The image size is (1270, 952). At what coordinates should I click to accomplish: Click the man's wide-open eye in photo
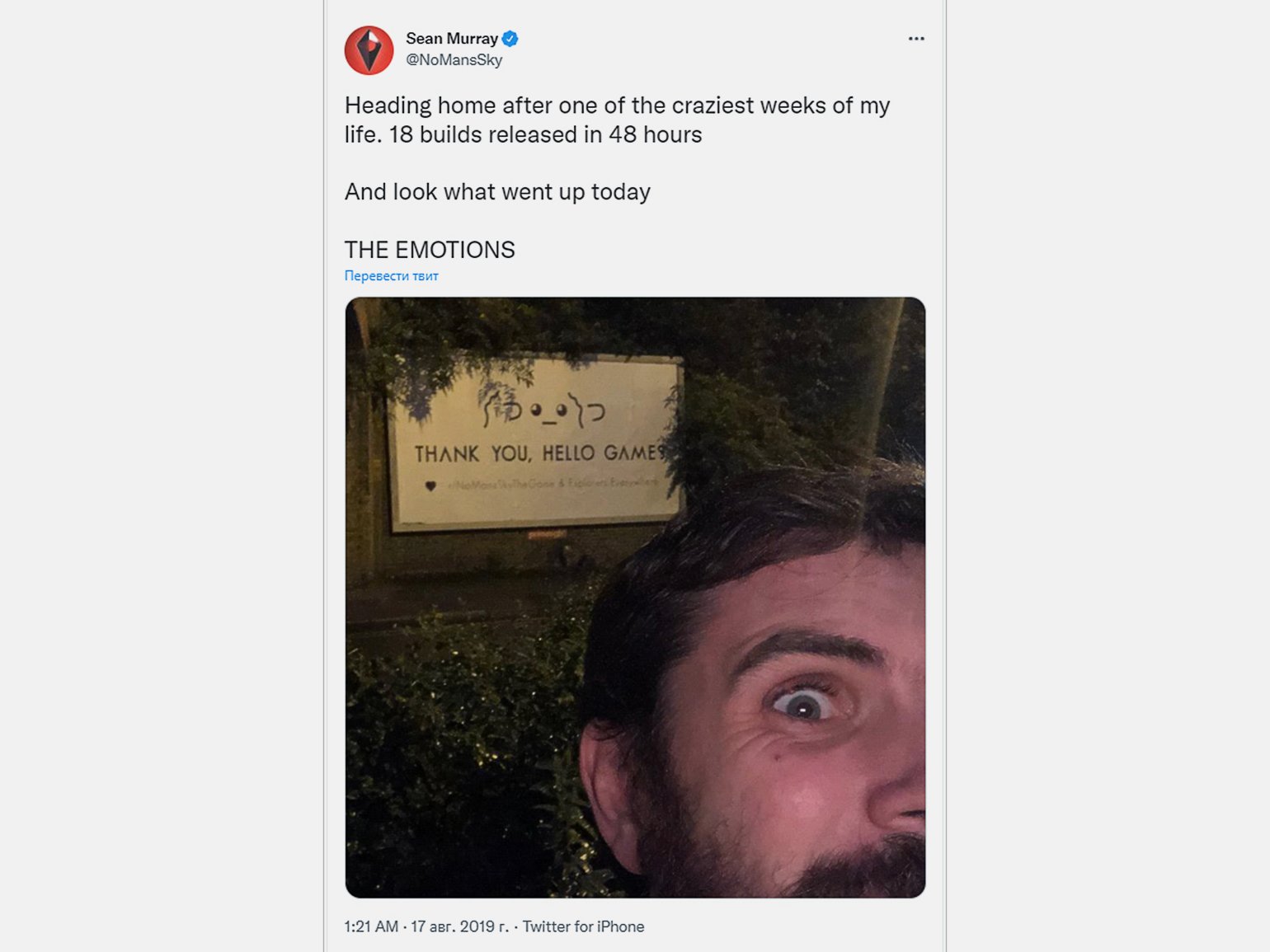tap(802, 705)
